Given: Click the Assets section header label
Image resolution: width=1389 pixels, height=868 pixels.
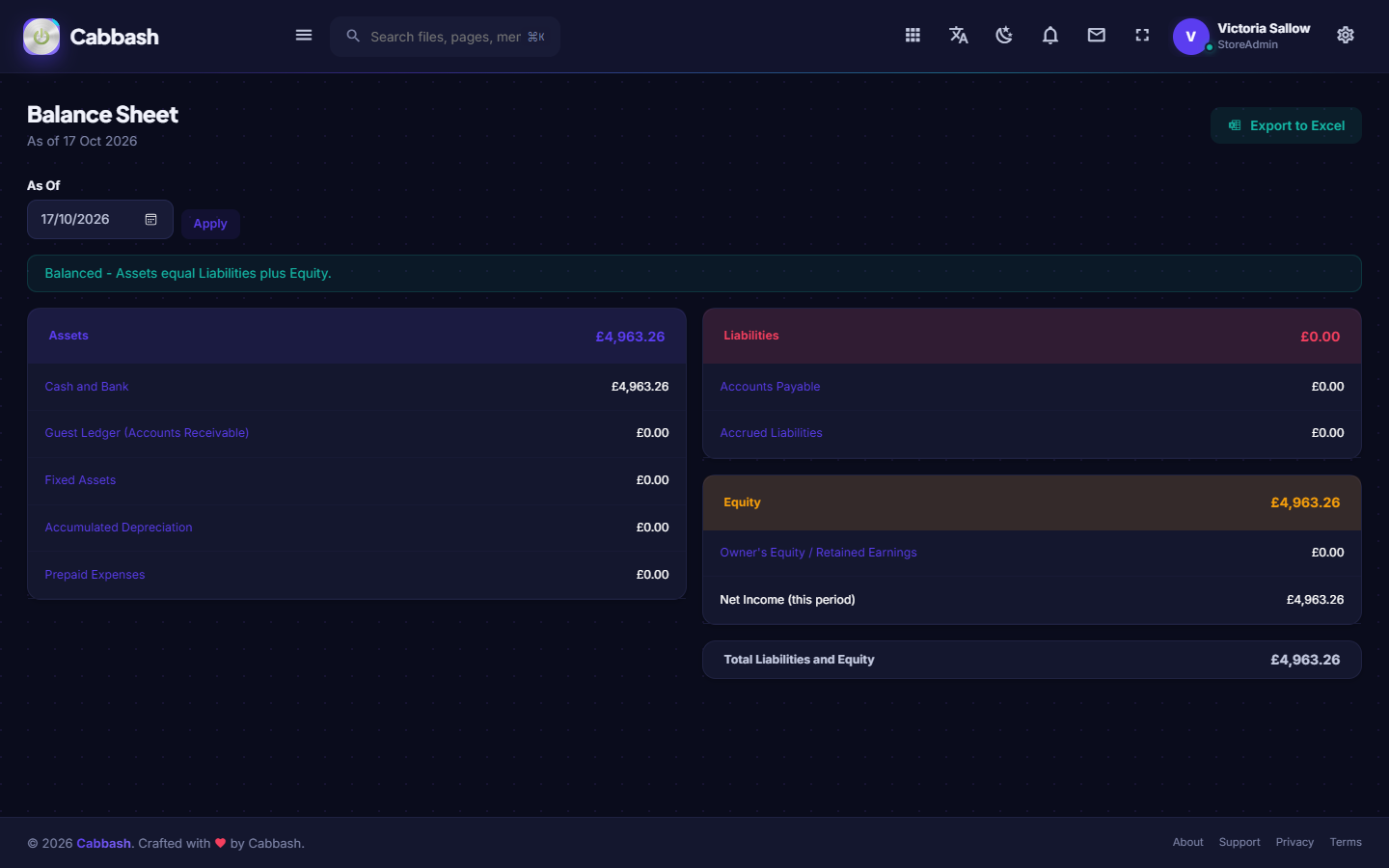Looking at the screenshot, I should tap(68, 336).
